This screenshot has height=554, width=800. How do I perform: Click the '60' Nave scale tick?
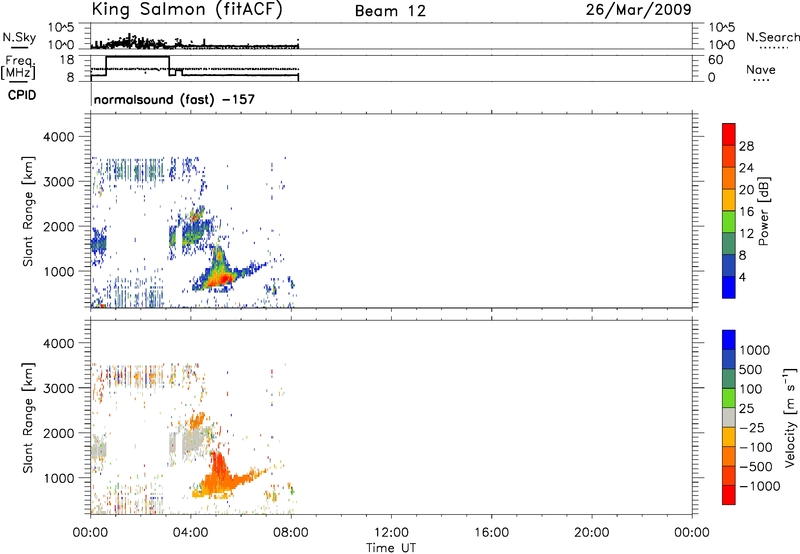[x=715, y=60]
